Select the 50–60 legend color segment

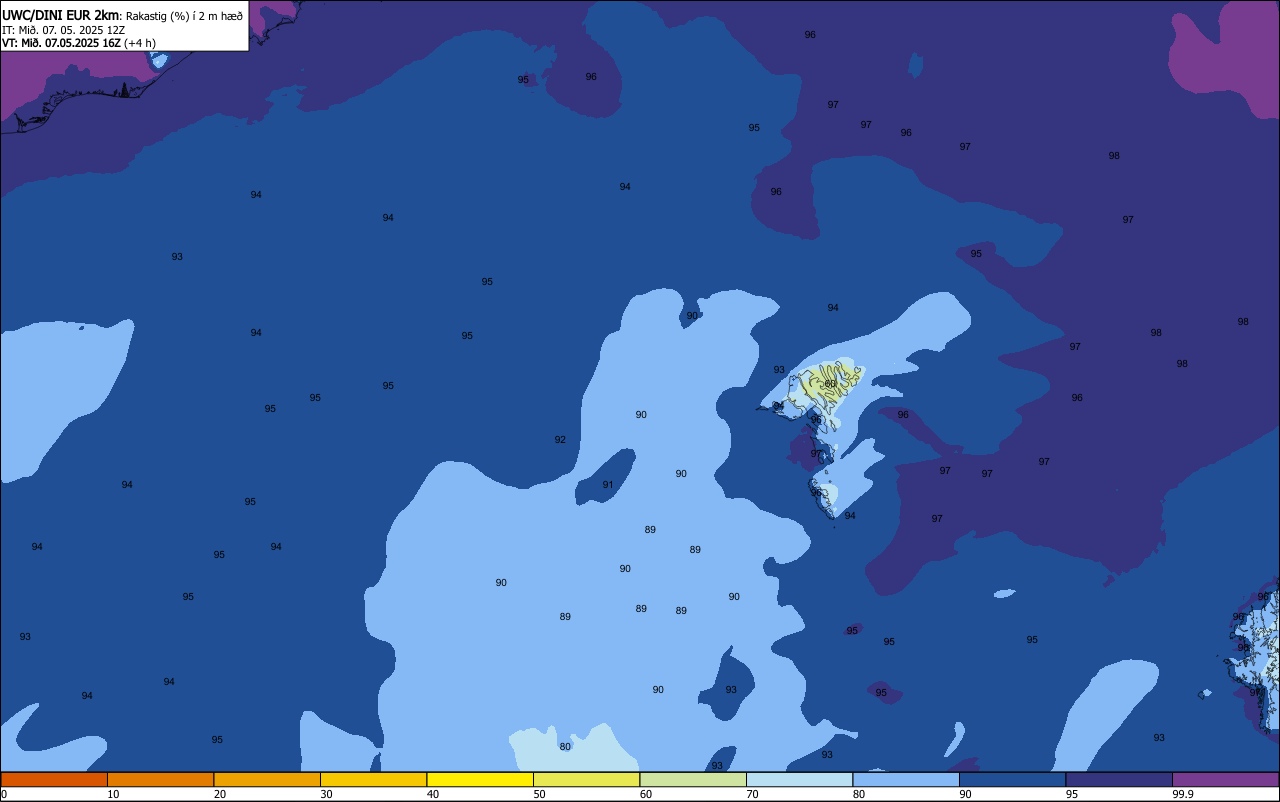(x=586, y=779)
